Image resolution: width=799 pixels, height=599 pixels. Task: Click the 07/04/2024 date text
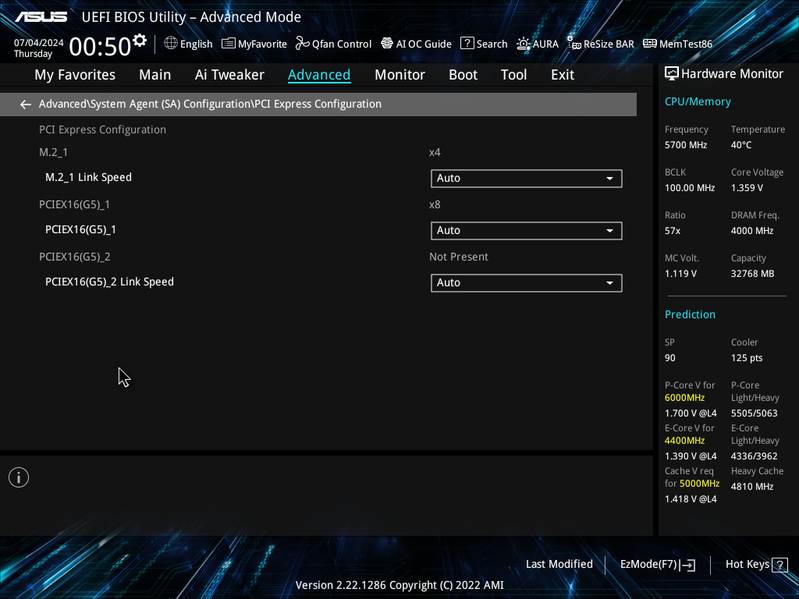39,43
